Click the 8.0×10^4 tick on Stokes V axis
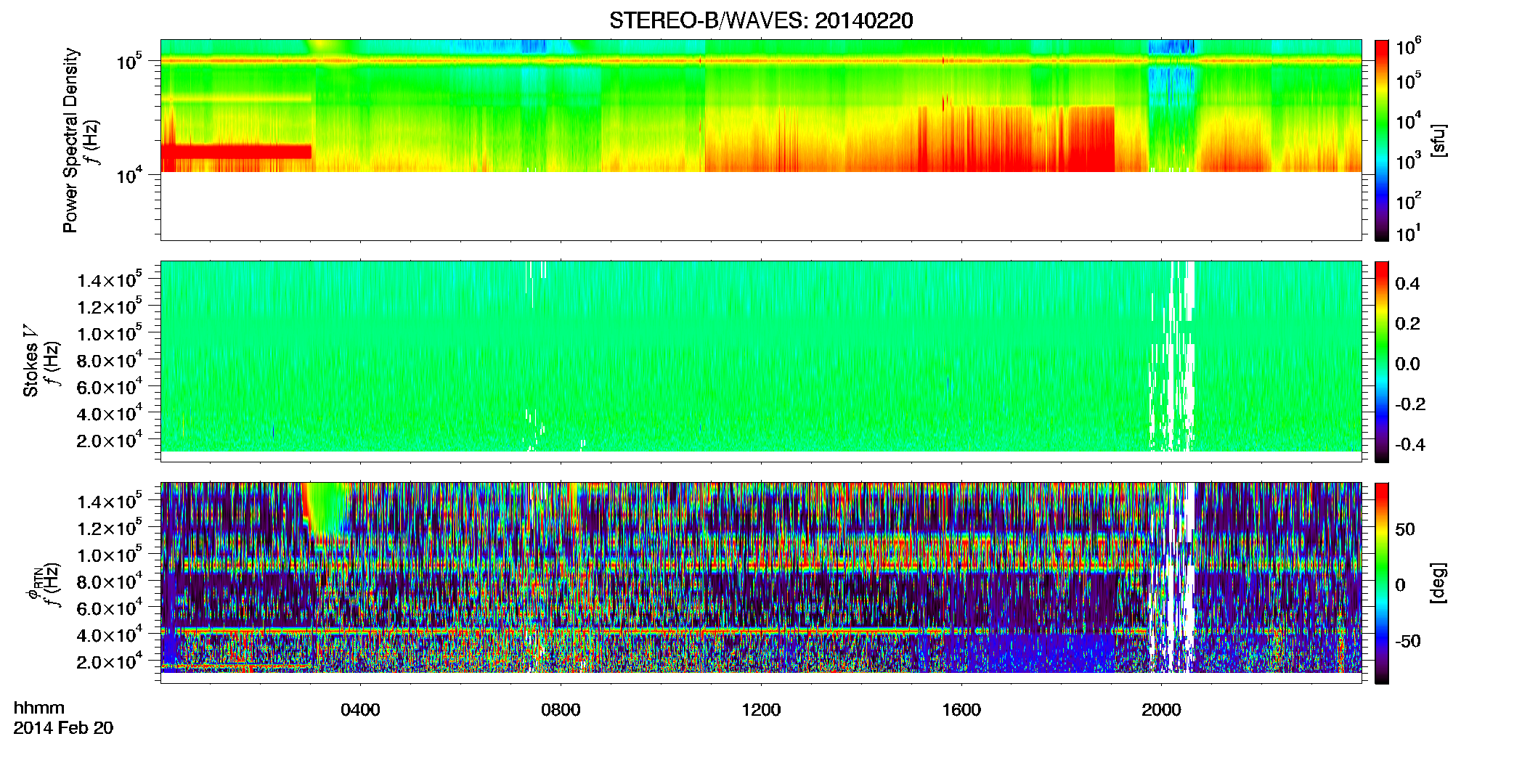Viewport: 1522px width, 784px height. (110, 360)
